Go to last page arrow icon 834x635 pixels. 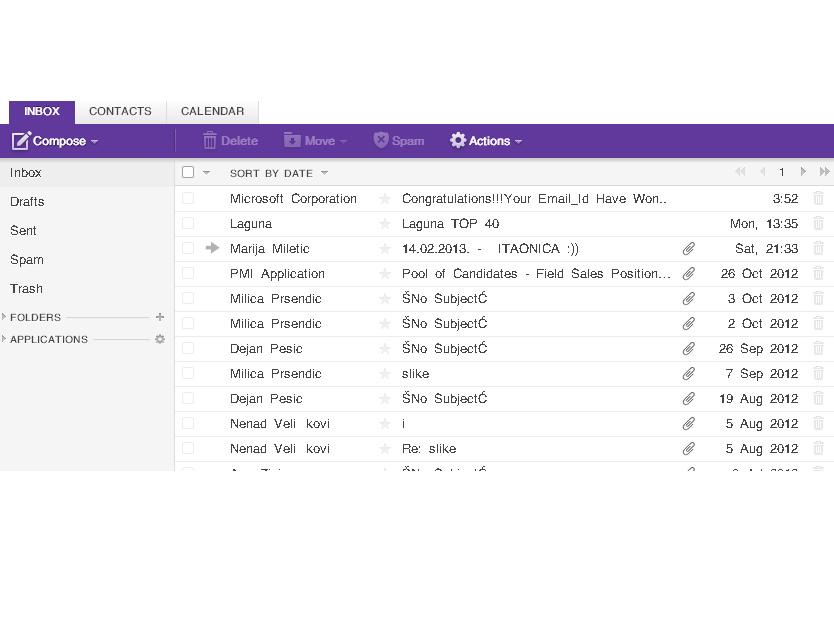(824, 171)
